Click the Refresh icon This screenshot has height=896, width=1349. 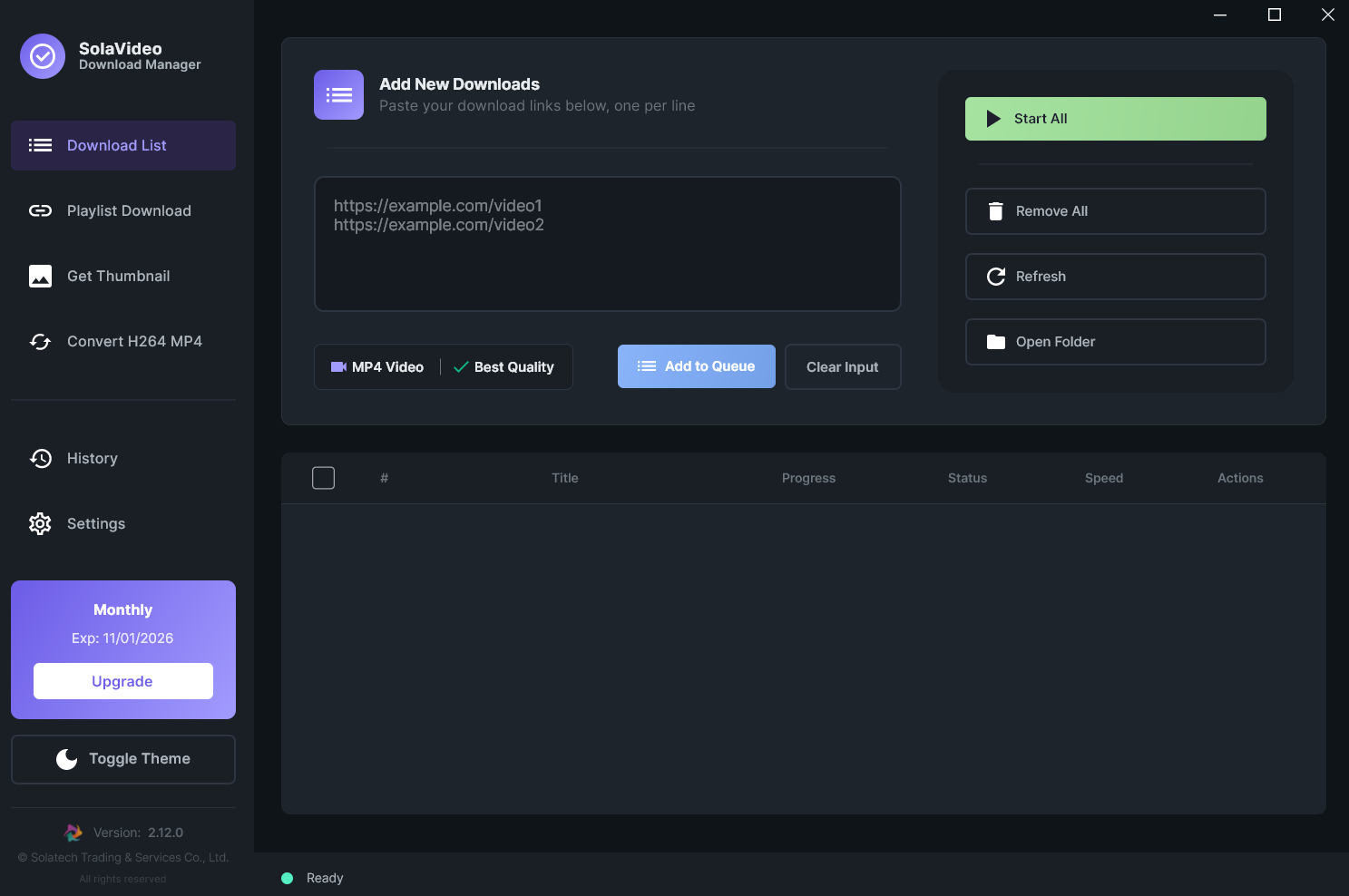pos(995,277)
